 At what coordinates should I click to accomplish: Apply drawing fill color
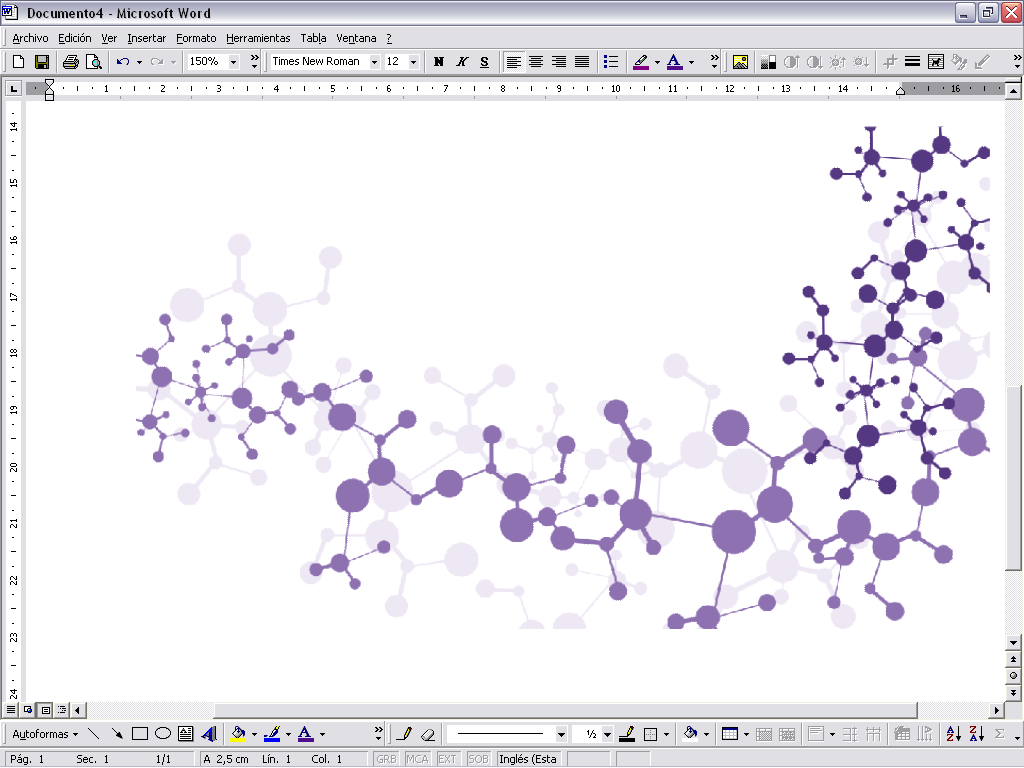pyautogui.click(x=238, y=733)
